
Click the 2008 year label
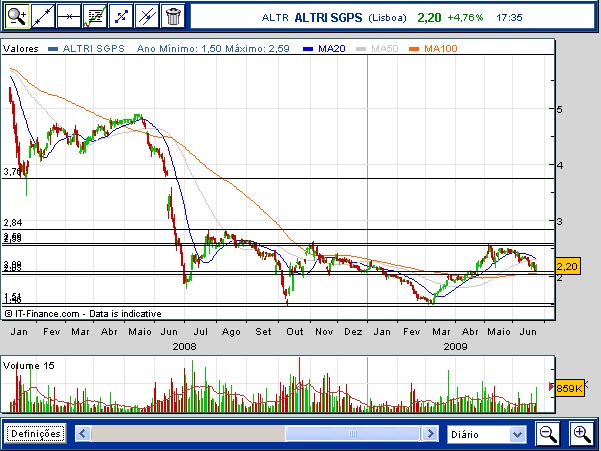184,346
